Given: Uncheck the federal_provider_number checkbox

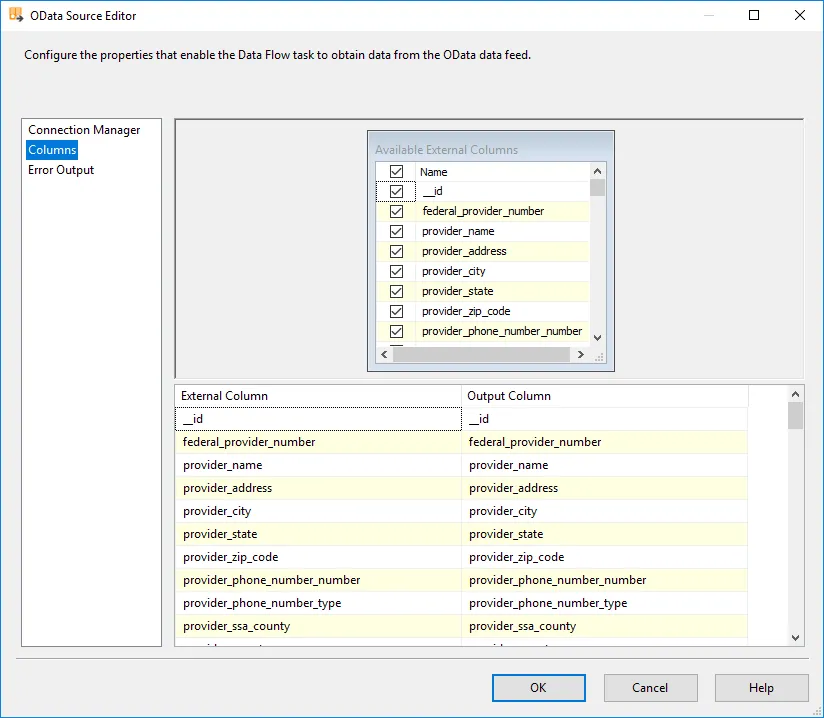Looking at the screenshot, I should (x=396, y=211).
